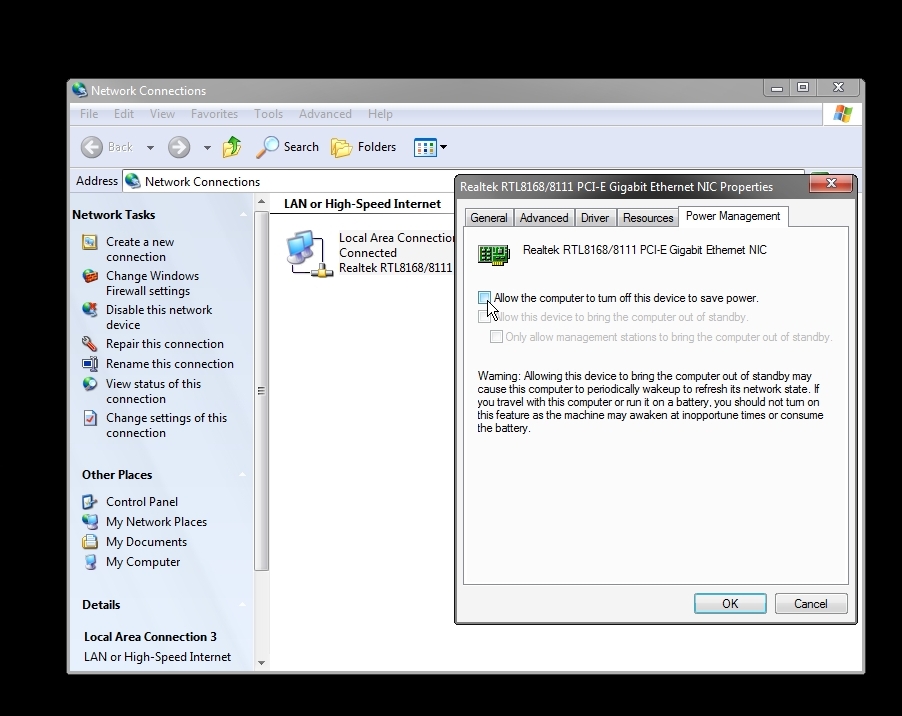Click Change settings of this connection icon
Viewport: 902px width, 716px height.
pyautogui.click(x=90, y=418)
